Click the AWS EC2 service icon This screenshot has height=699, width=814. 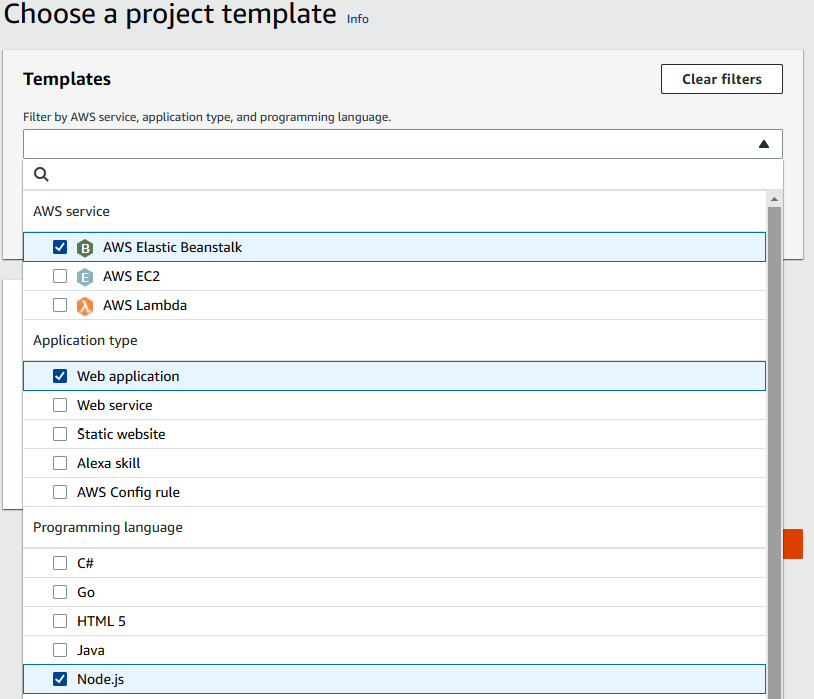(x=85, y=277)
